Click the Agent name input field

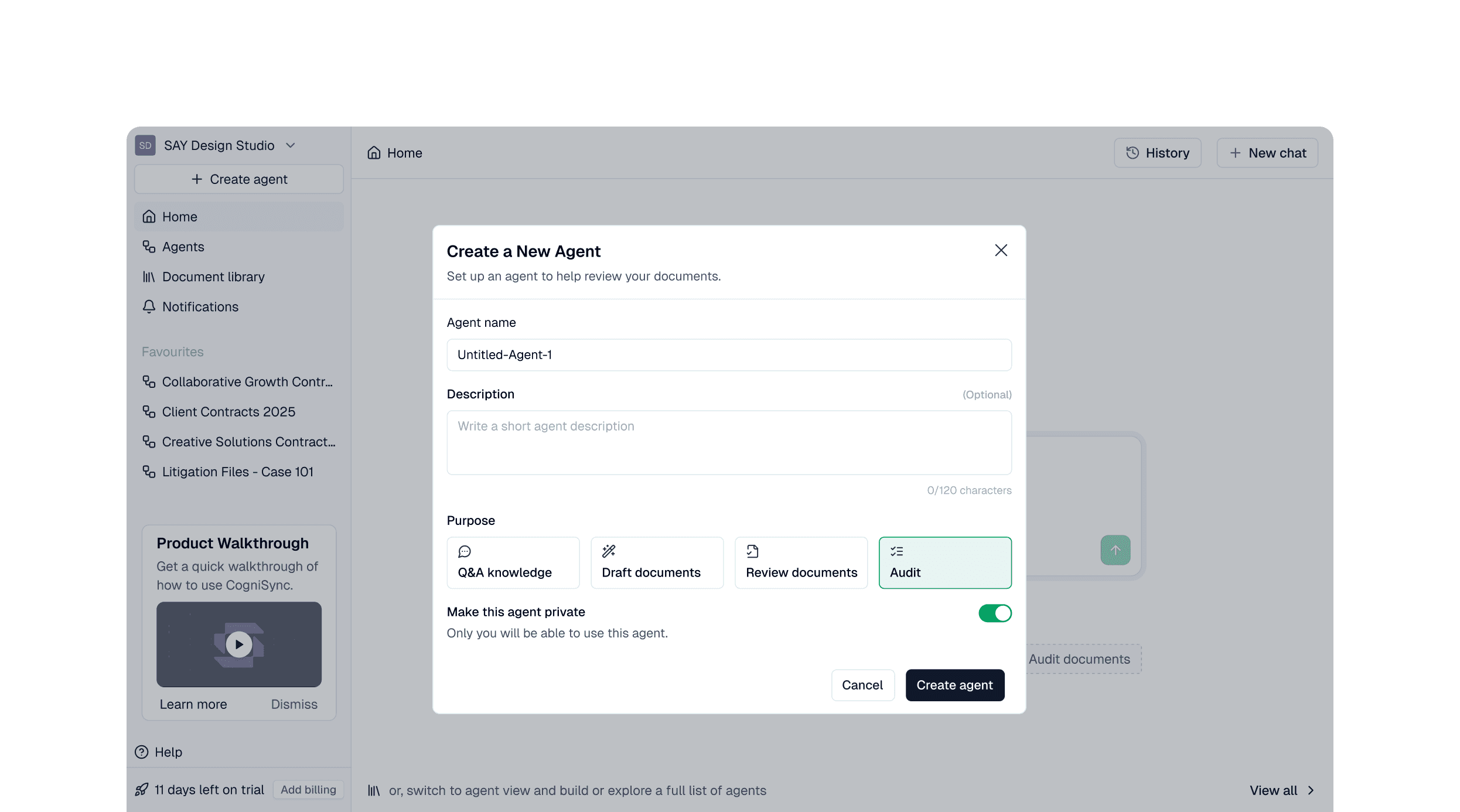click(729, 354)
